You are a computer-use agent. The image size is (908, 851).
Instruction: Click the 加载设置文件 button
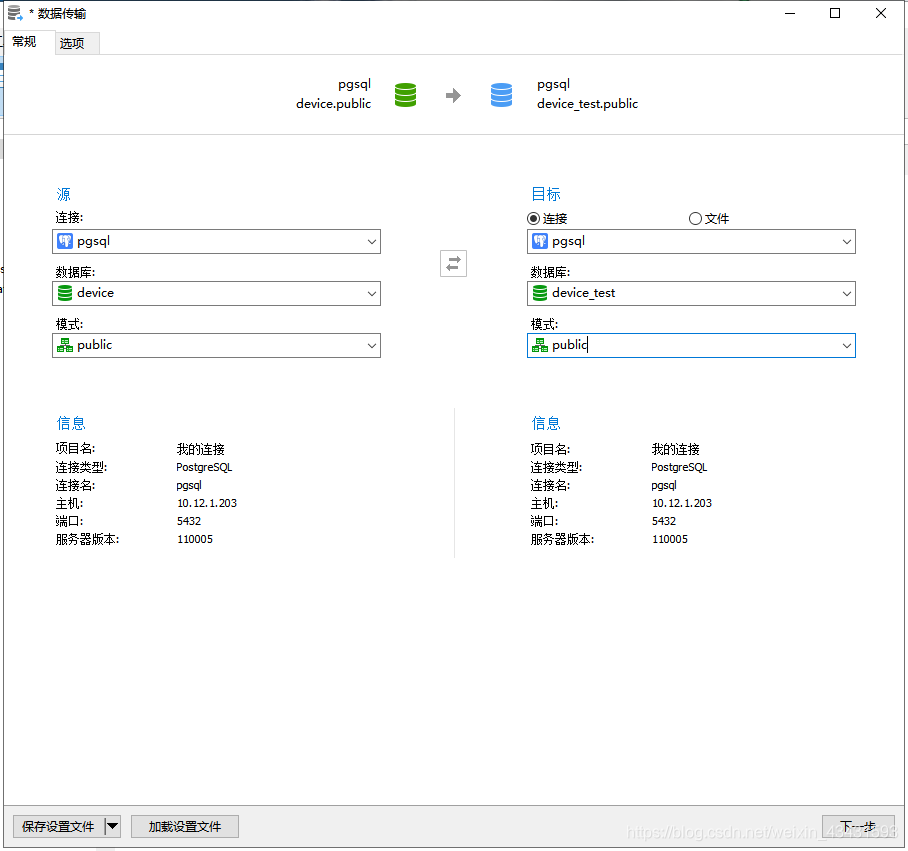(185, 826)
